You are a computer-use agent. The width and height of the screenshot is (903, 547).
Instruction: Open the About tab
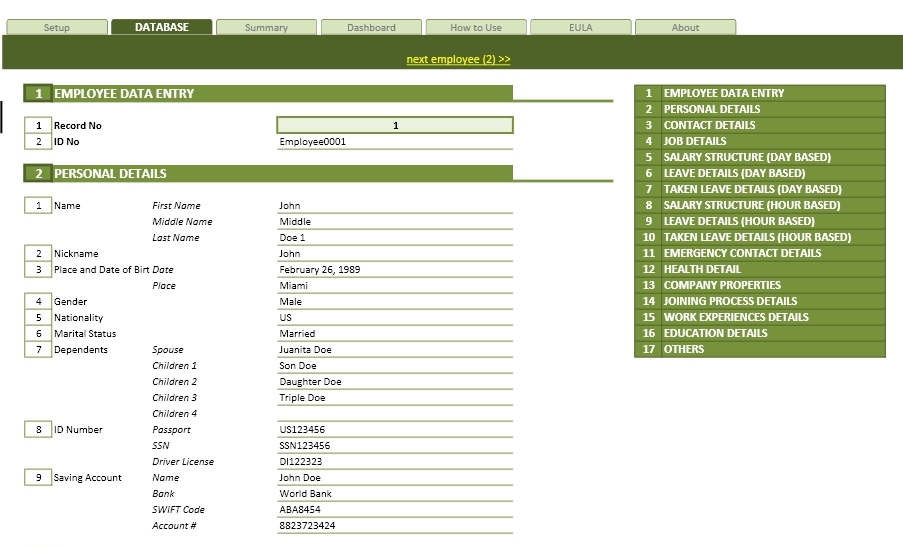pos(685,27)
